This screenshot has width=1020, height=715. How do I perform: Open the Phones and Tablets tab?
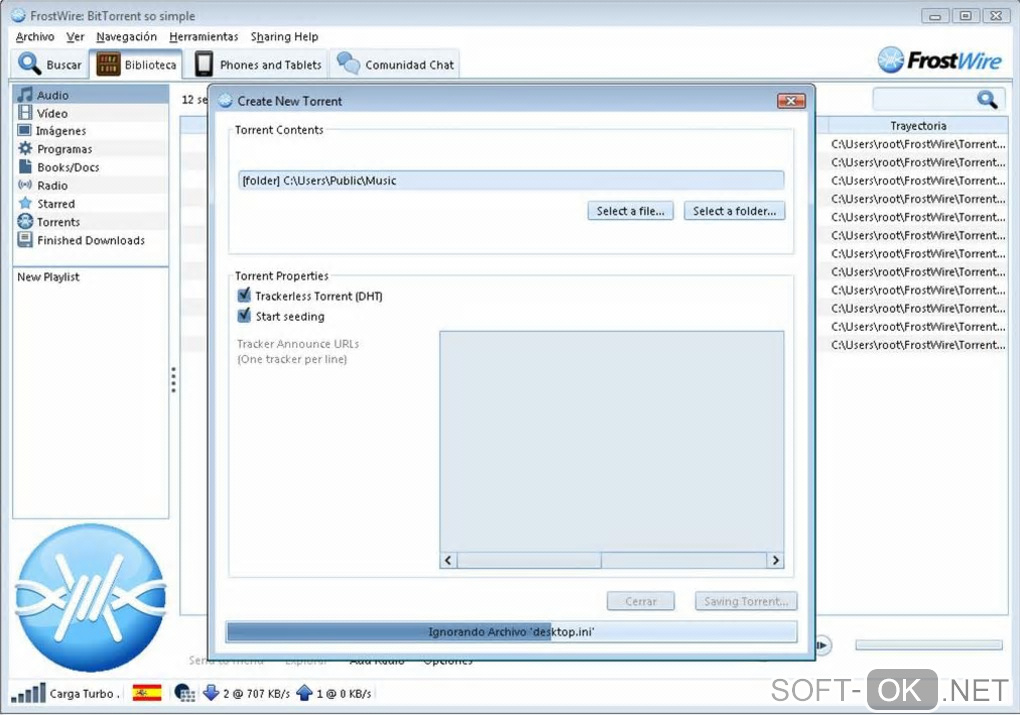258,64
